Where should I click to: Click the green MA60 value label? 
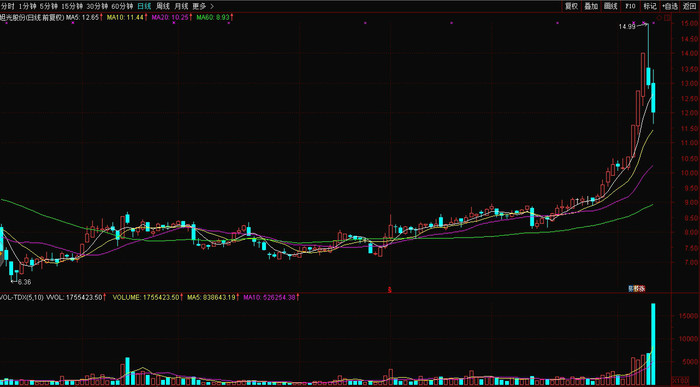[x=215, y=17]
